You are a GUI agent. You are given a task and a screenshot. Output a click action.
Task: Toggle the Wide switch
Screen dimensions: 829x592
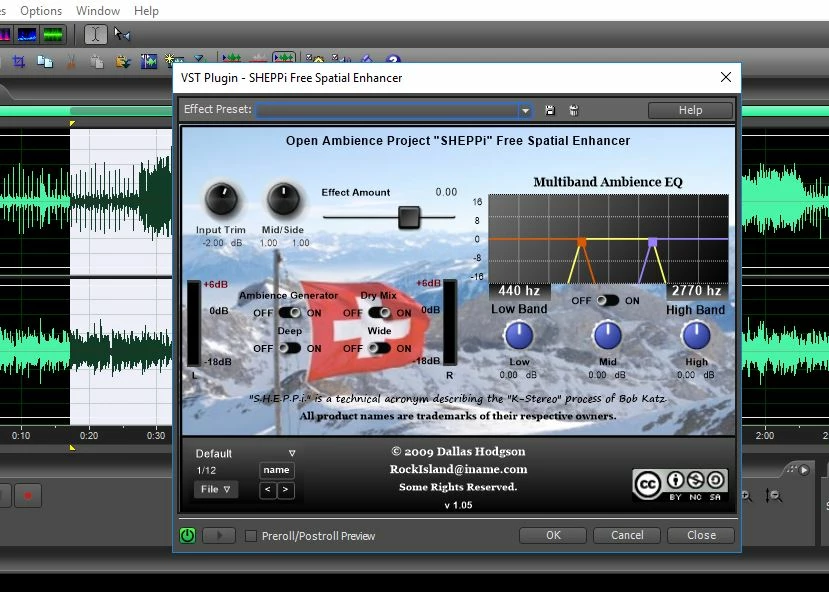pos(380,348)
